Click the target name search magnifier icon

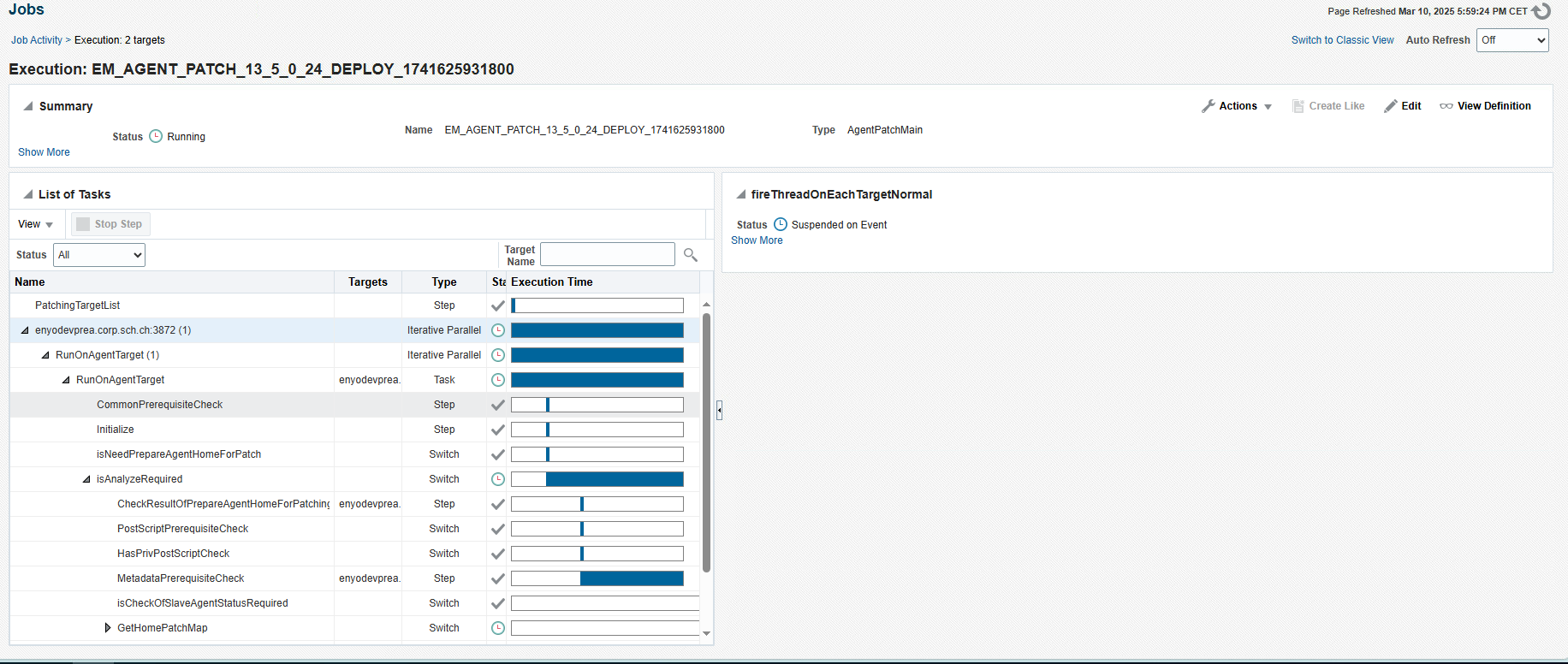[x=691, y=255]
